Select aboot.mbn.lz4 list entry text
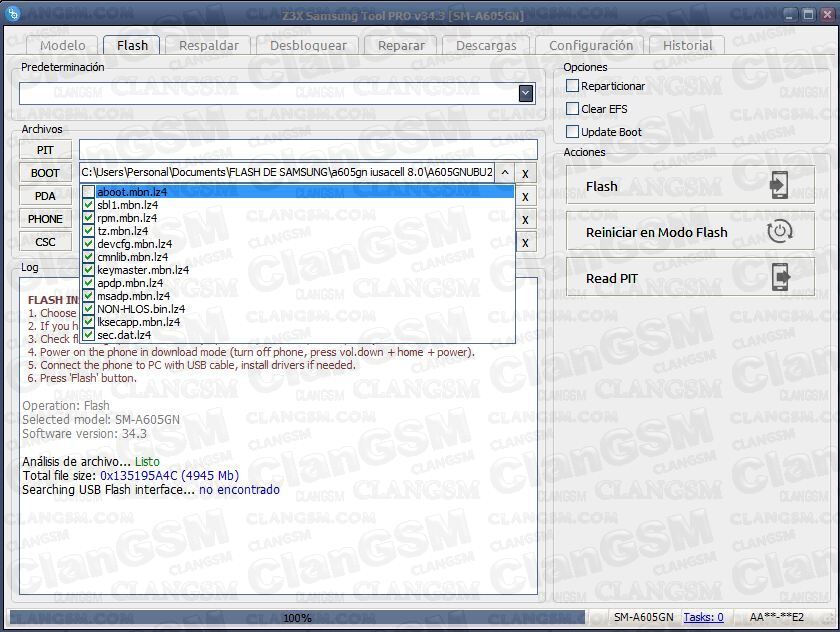 [x=132, y=192]
